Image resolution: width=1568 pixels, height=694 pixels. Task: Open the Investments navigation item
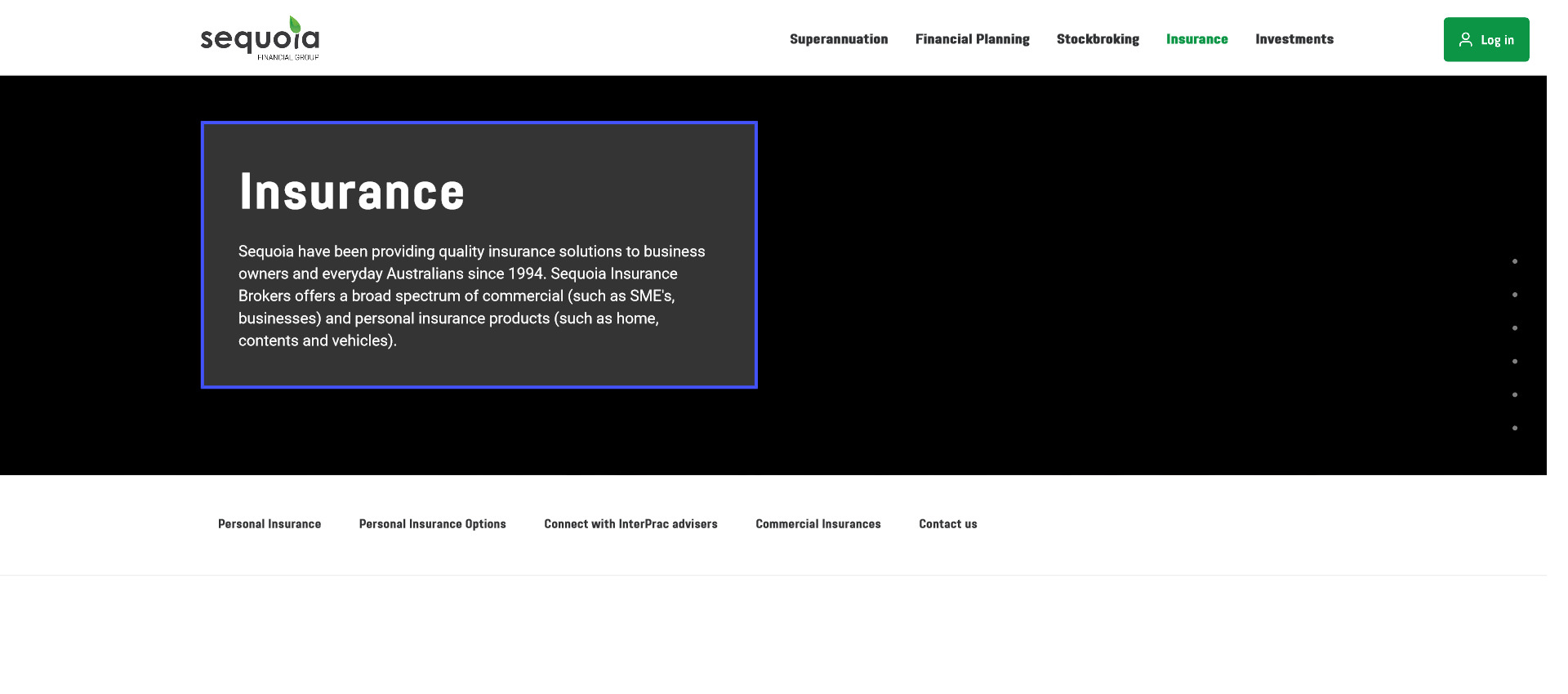1294,39
